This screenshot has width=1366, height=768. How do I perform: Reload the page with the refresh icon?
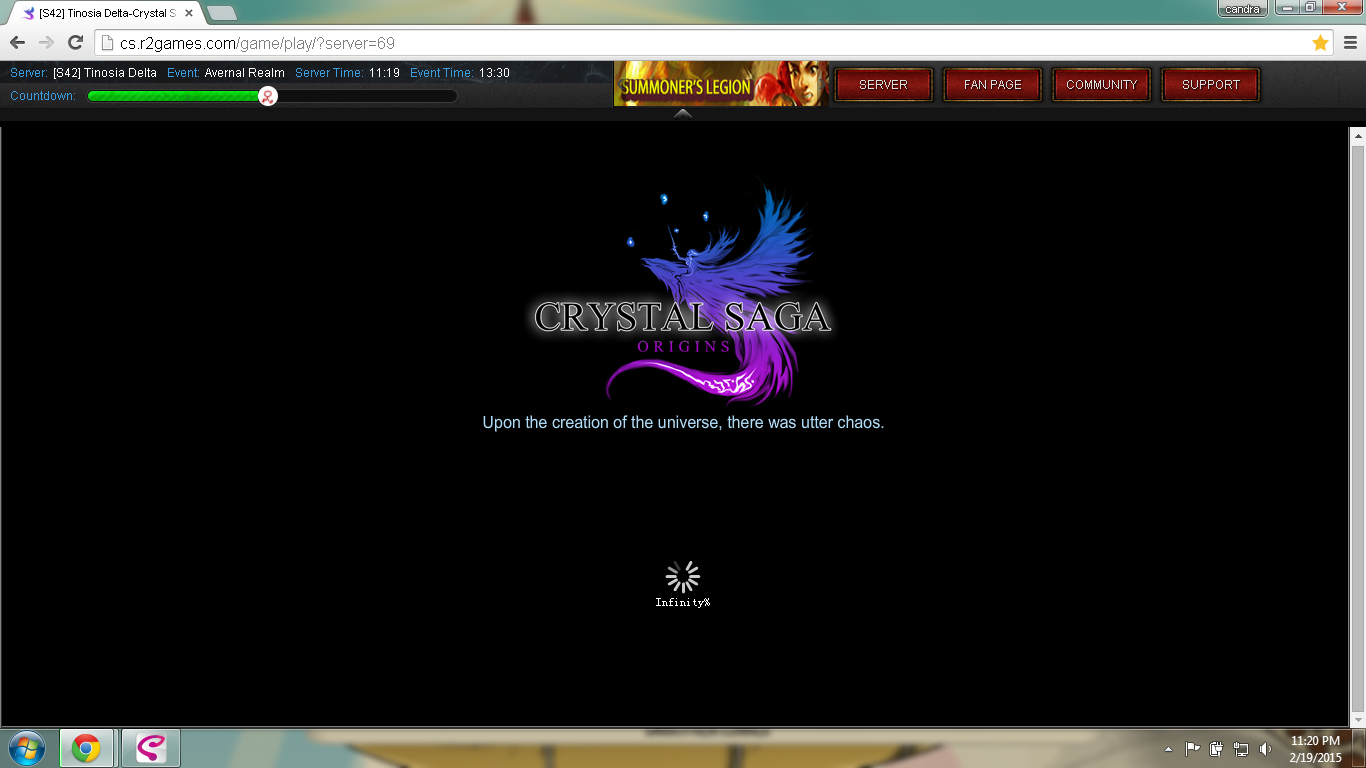click(75, 43)
